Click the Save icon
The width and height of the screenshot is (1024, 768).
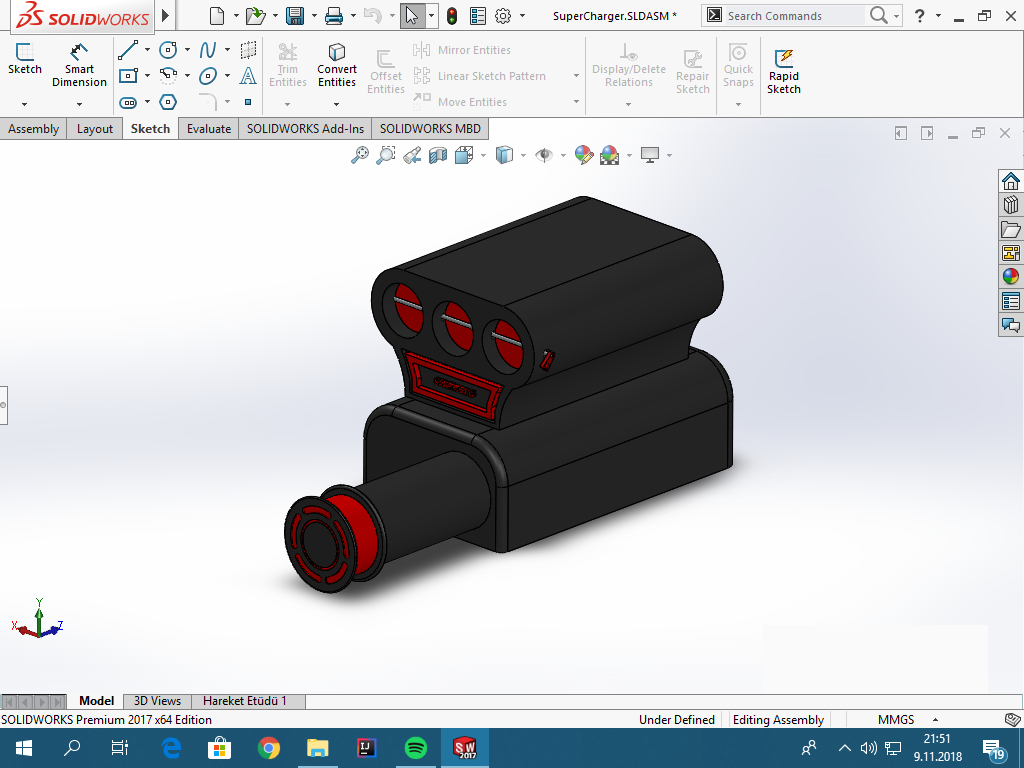(x=295, y=16)
